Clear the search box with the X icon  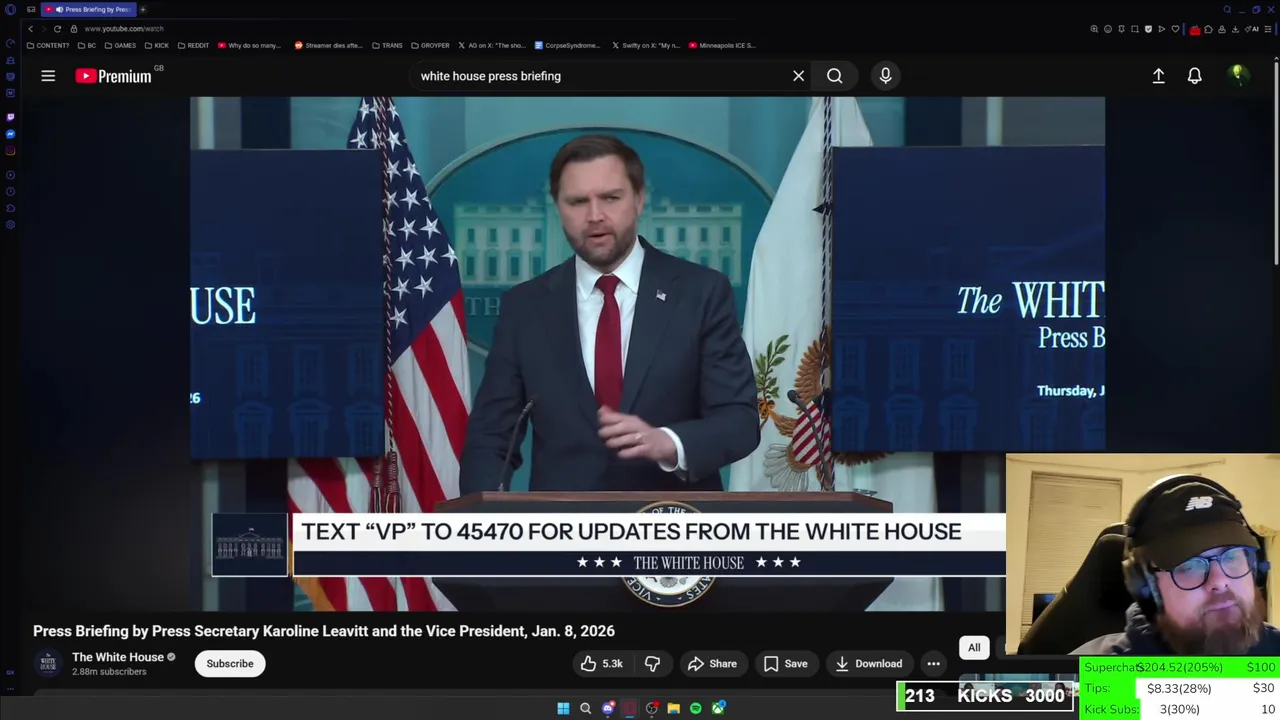798,76
